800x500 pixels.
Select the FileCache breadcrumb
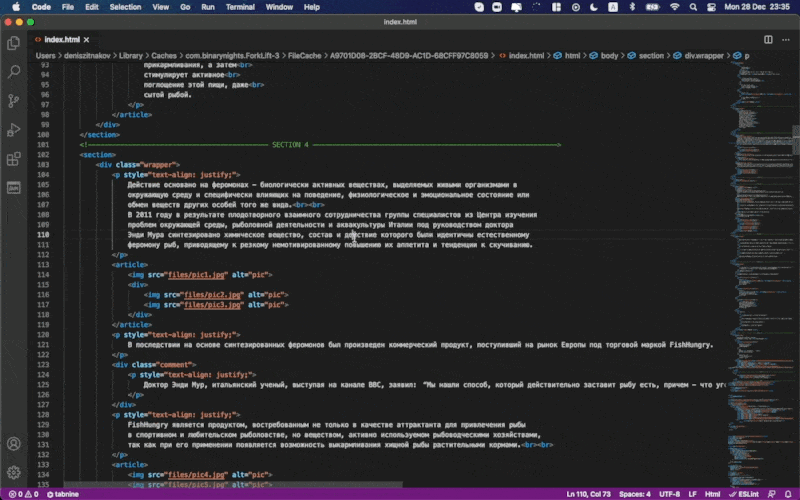(305, 56)
